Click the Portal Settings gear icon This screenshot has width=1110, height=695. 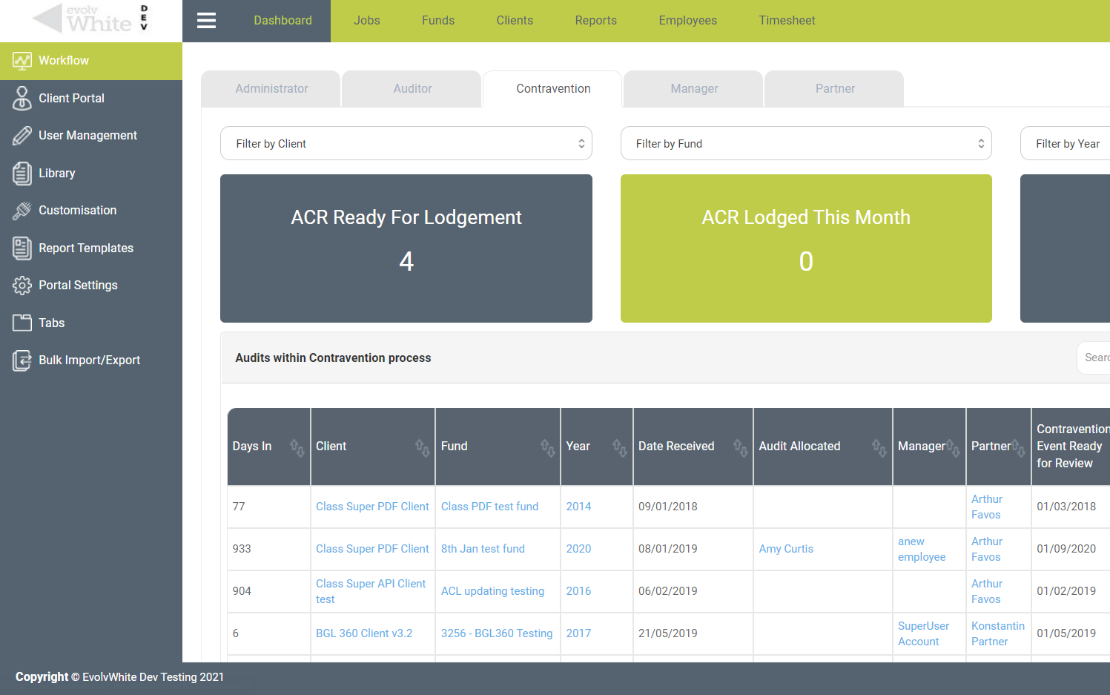click(22, 285)
